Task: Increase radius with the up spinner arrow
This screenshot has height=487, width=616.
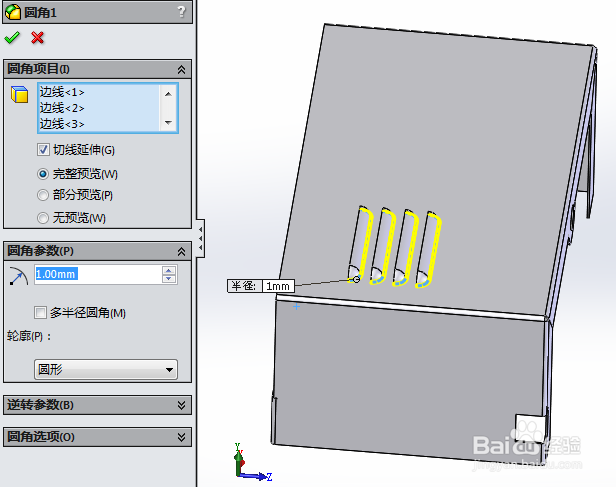Action: point(169,270)
